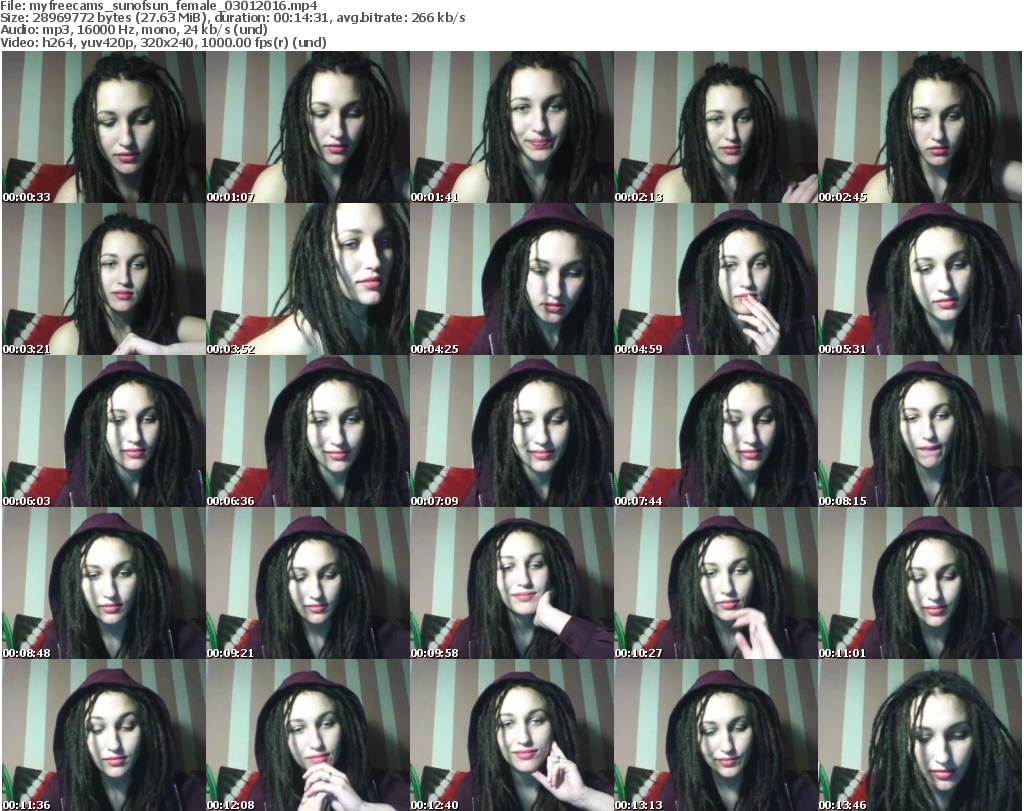Select the thumbnail labeled 00:08:15
Viewport: 1024px width, 811px height.
click(x=920, y=432)
